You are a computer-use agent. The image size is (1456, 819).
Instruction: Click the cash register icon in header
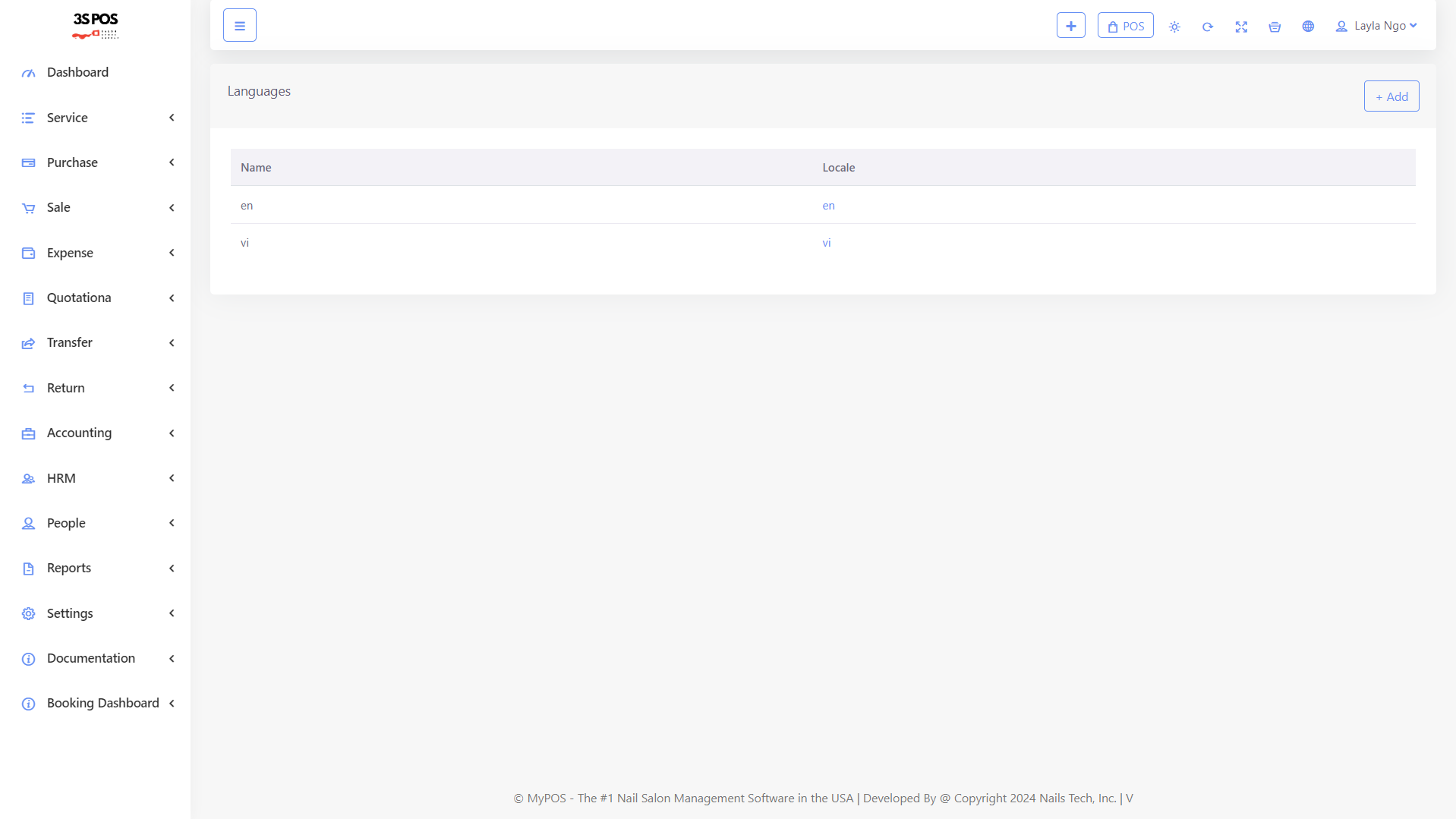1275,27
